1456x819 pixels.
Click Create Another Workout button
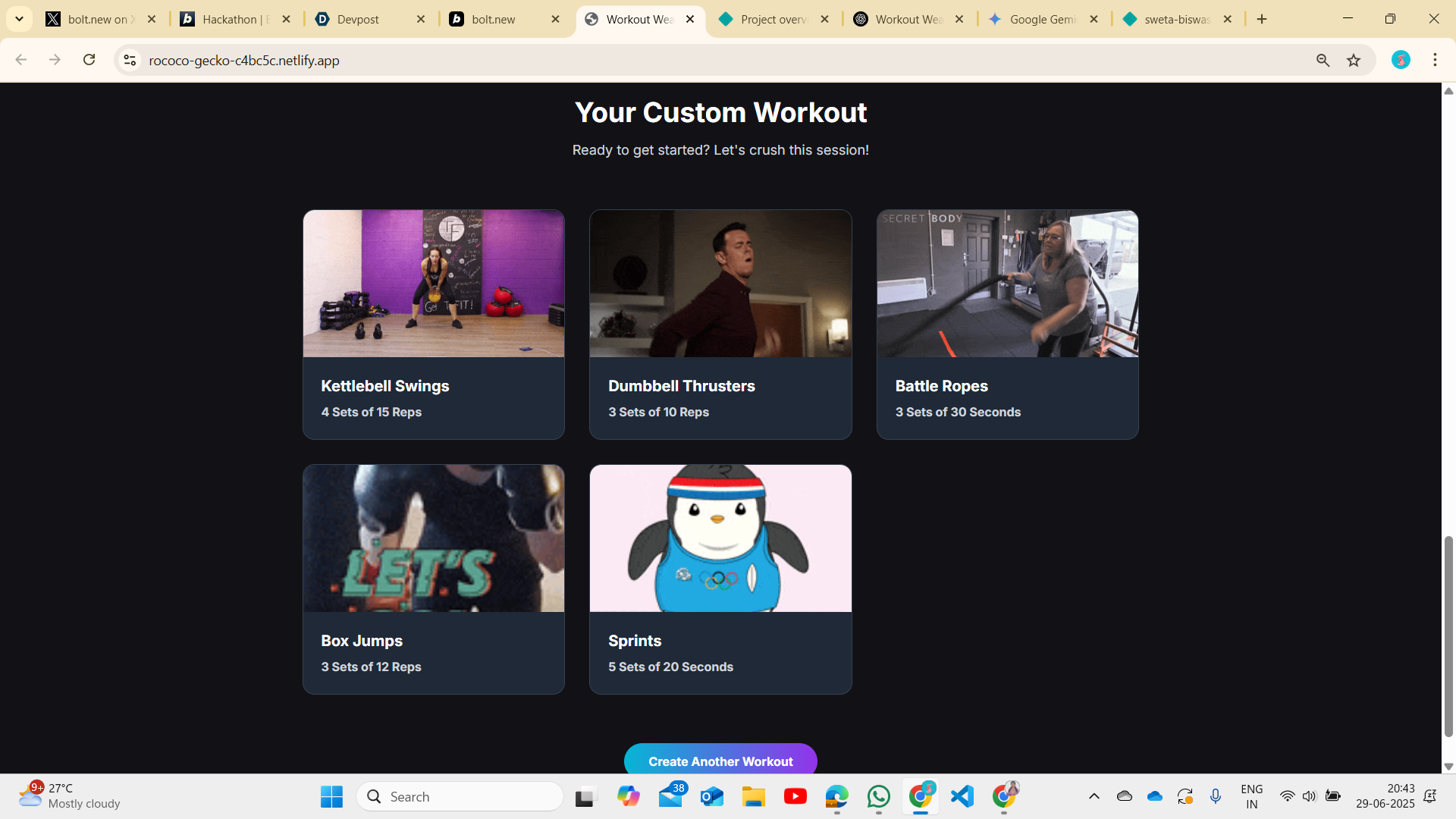[720, 761]
